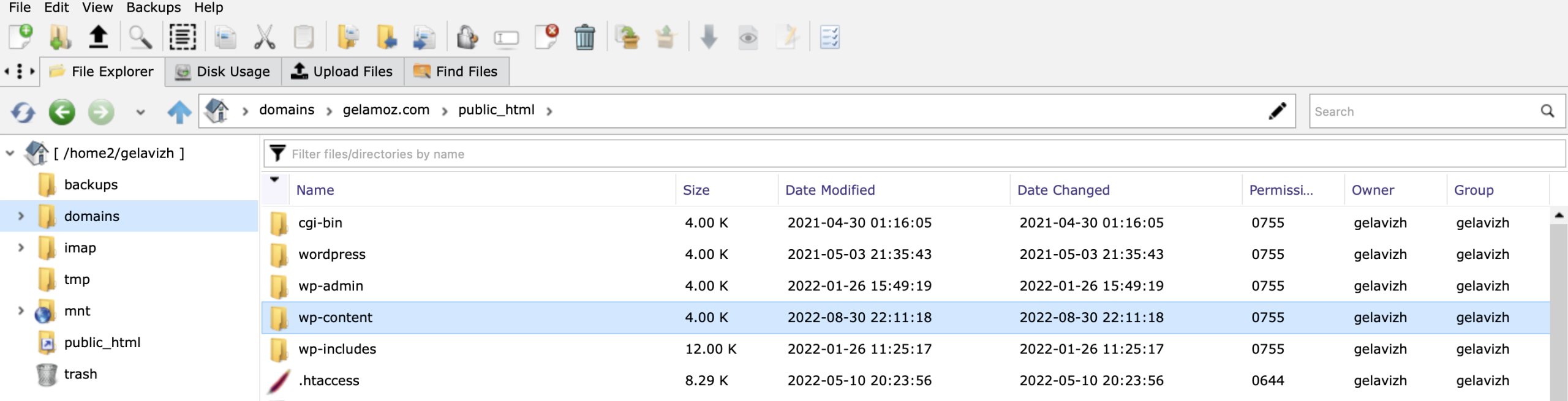Click the black upload arrow icon in toolbar
Viewport: 1568px width, 401px height.
tap(99, 37)
